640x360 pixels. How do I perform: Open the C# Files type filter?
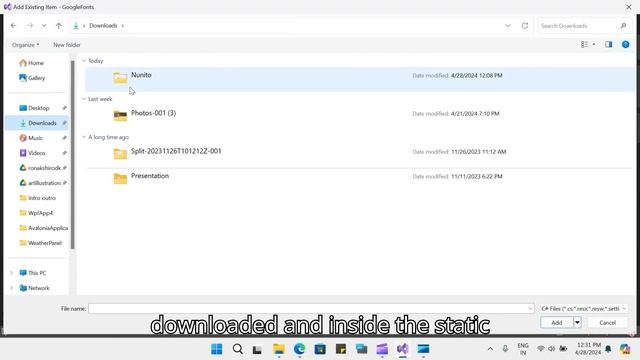[x=583, y=309]
